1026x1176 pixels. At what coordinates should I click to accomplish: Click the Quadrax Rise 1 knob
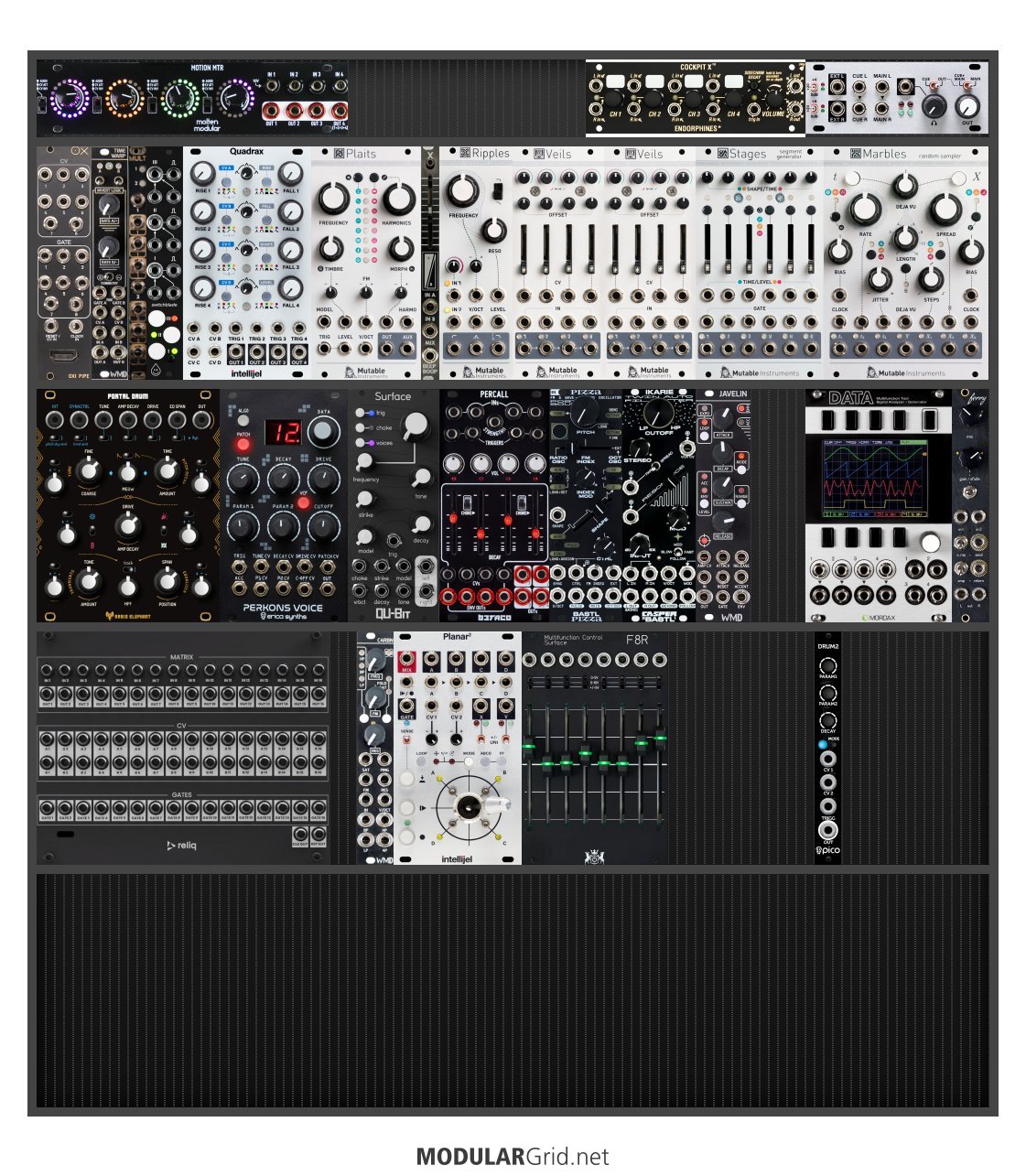203,172
